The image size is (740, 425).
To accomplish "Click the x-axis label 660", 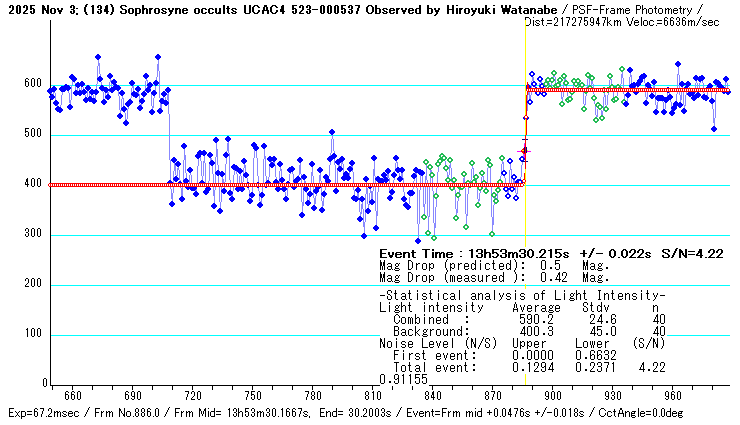I will (73, 395).
